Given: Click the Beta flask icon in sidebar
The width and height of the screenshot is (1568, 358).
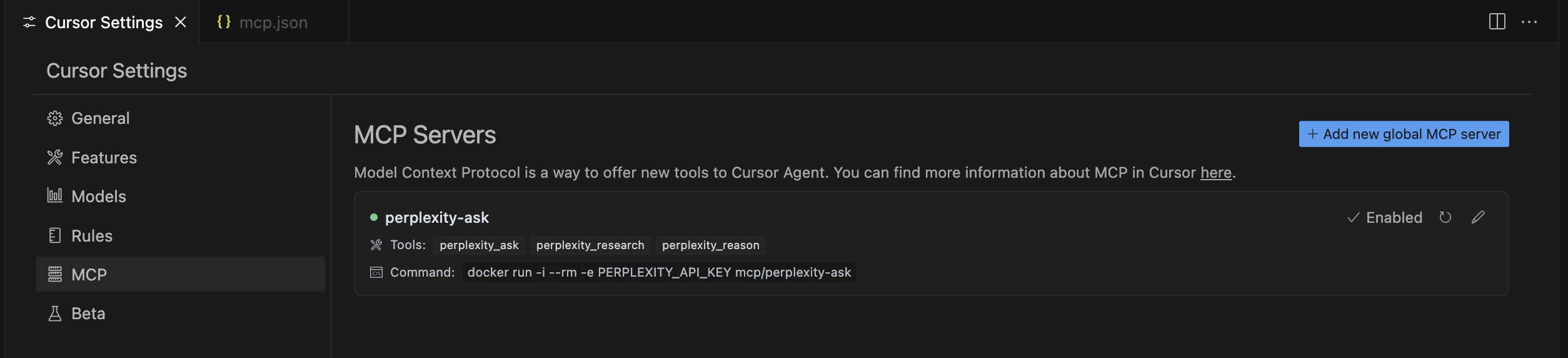Looking at the screenshot, I should [55, 314].
